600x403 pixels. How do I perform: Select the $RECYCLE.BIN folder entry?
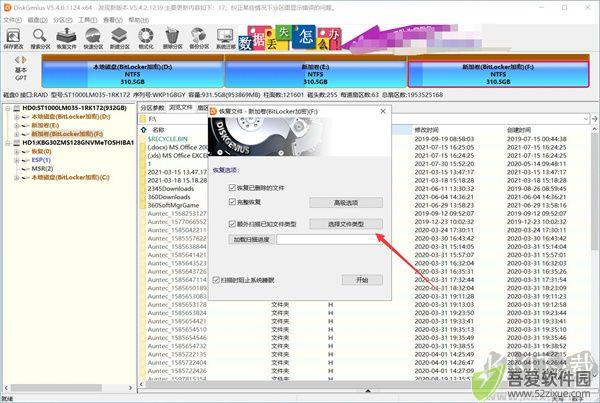tap(168, 139)
